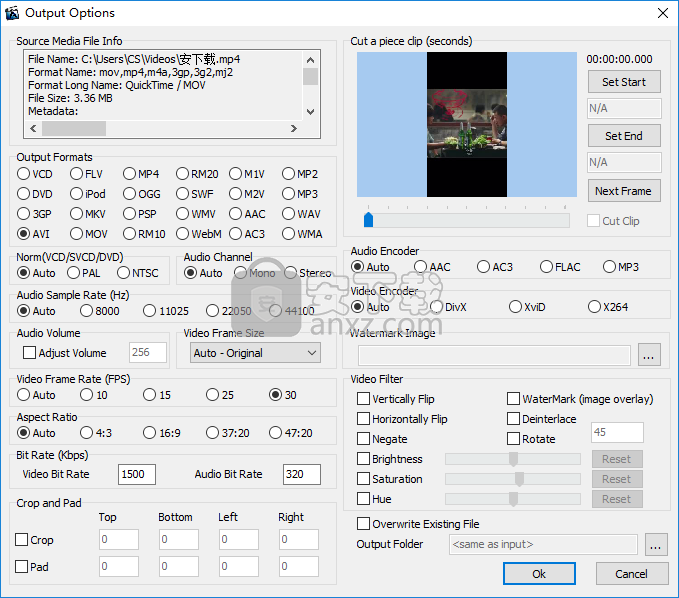Click the Audio Bit Rate field
The width and height of the screenshot is (679, 598).
tap(302, 474)
